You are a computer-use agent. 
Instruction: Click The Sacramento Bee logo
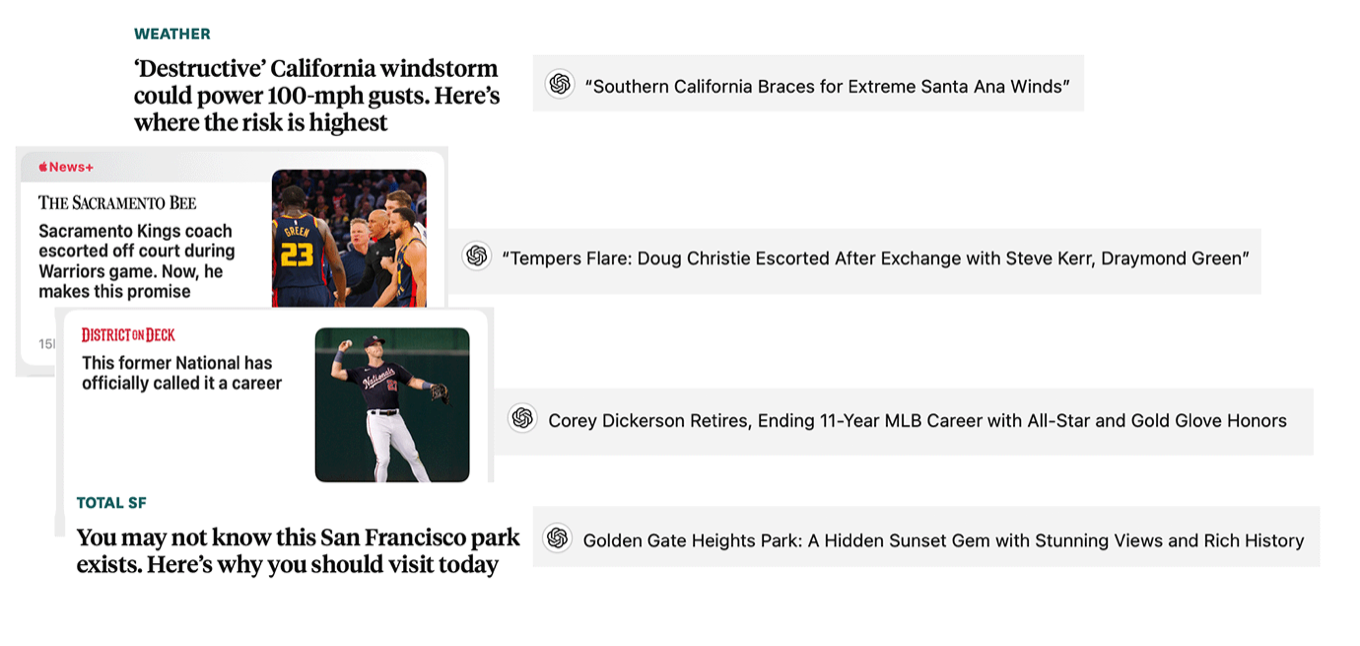coord(117,203)
